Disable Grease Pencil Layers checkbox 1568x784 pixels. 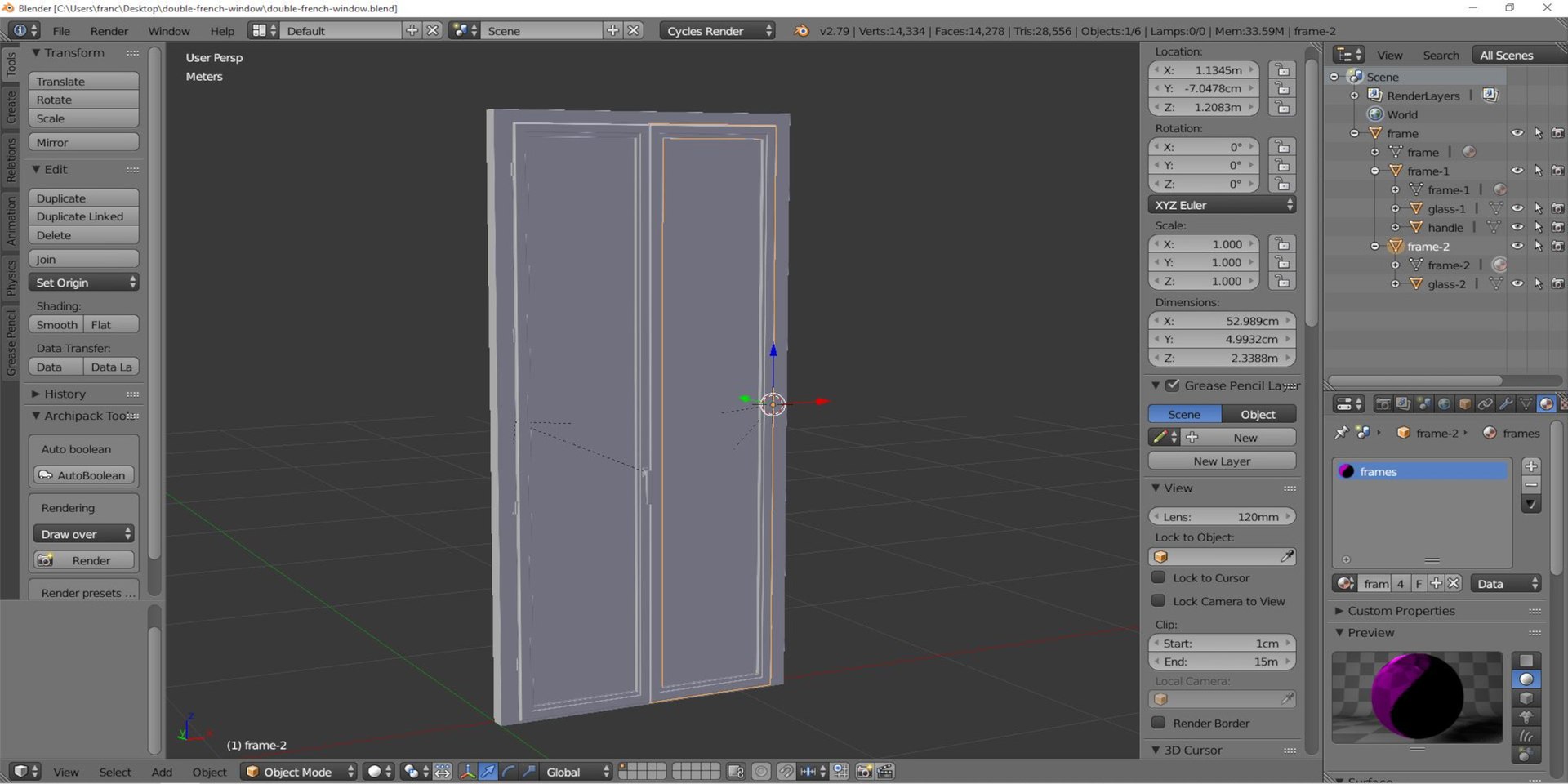coord(1173,385)
